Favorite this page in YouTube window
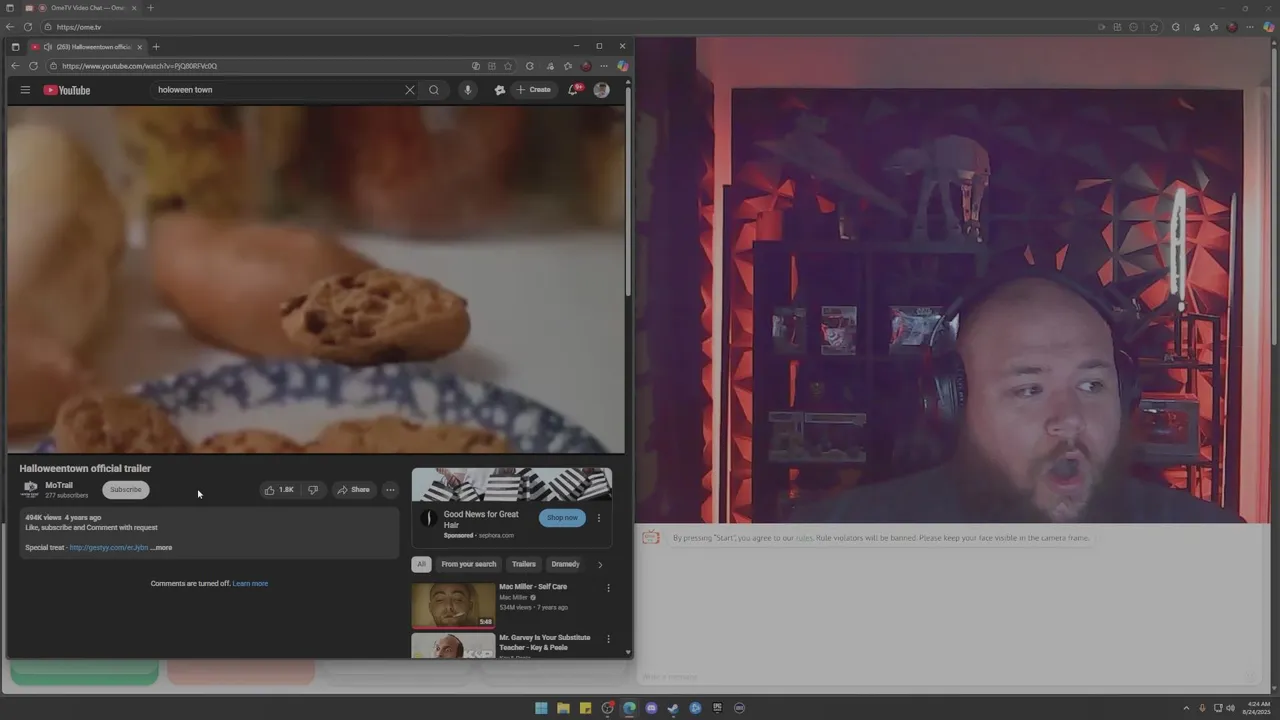1280x720 pixels. click(508, 66)
